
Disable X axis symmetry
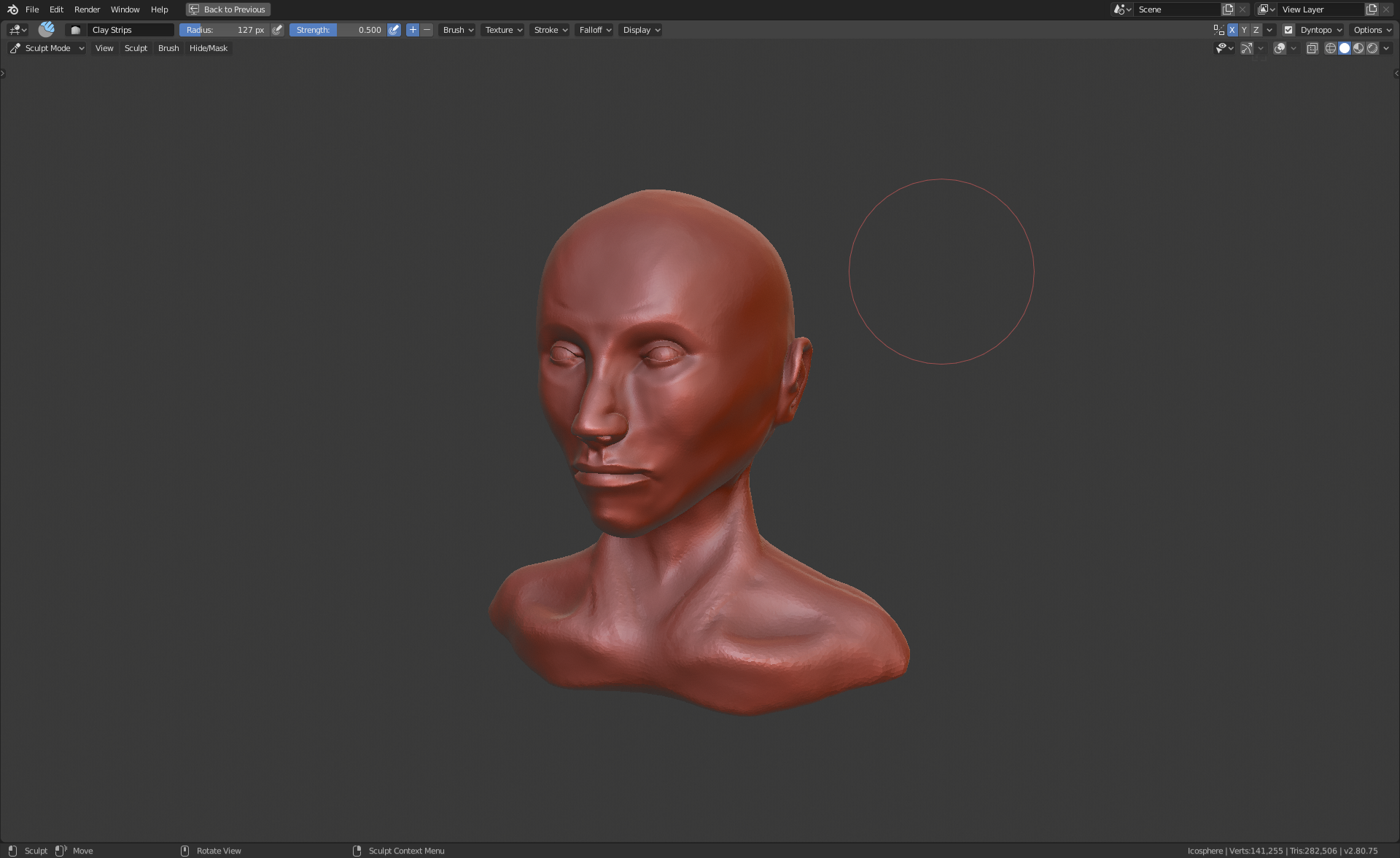(x=1232, y=30)
